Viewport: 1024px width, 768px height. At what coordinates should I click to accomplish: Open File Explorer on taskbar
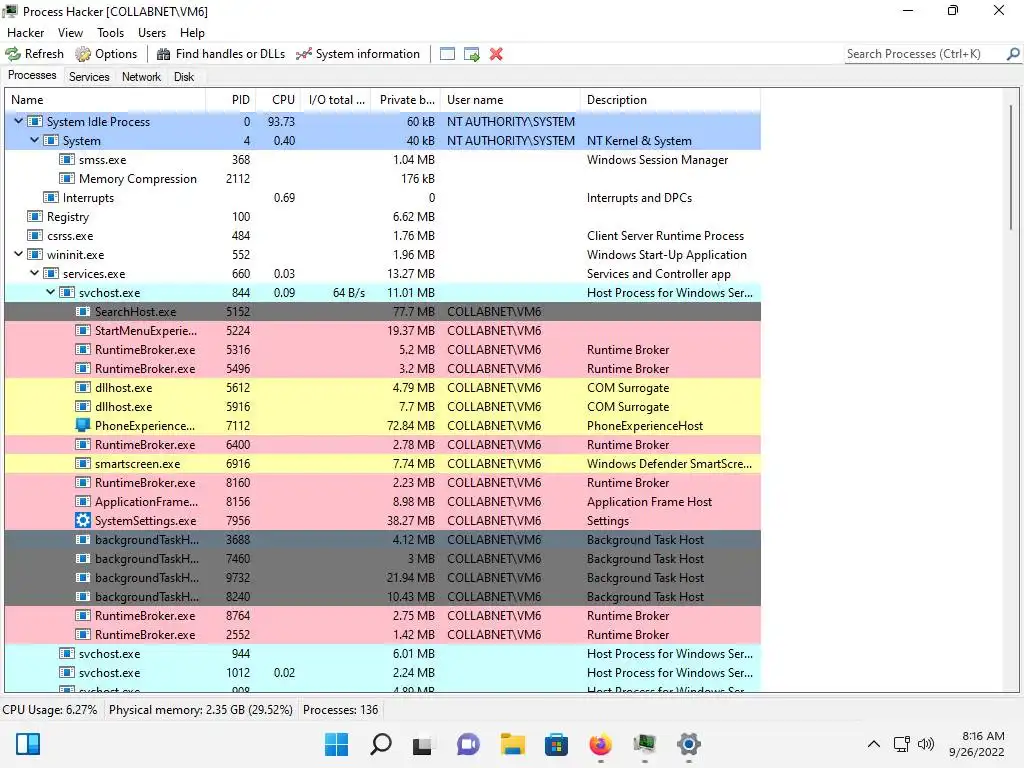point(513,744)
